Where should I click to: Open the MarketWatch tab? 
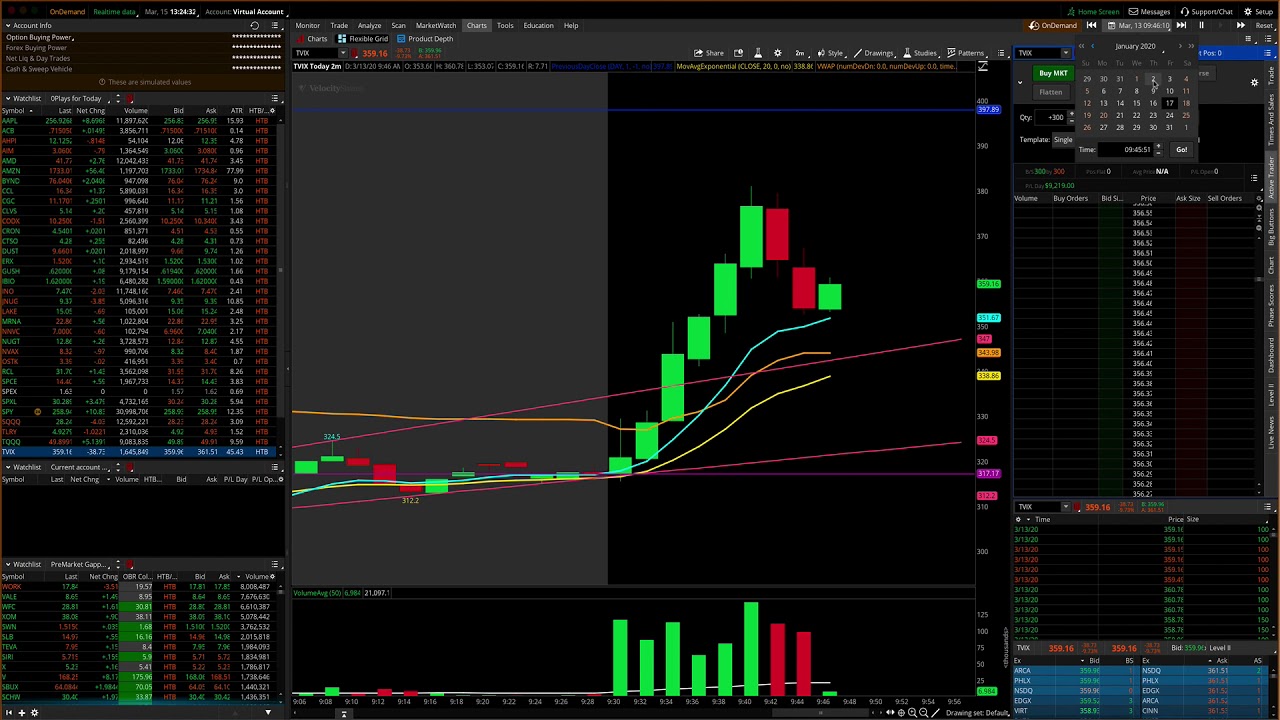435,25
